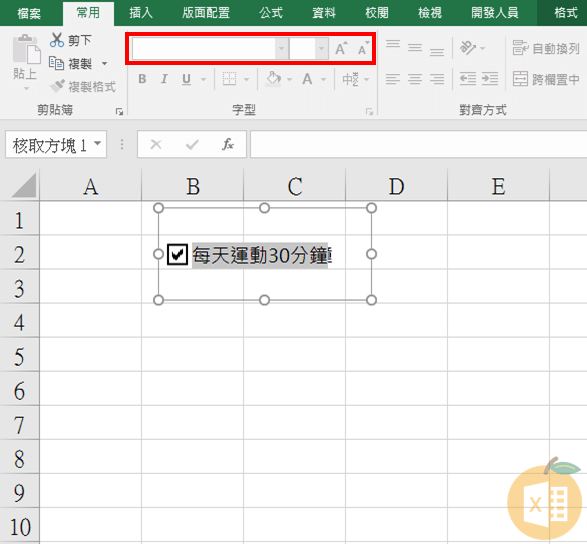Open the font name dropdown arrow
This screenshot has width=587, height=544.
282,48
